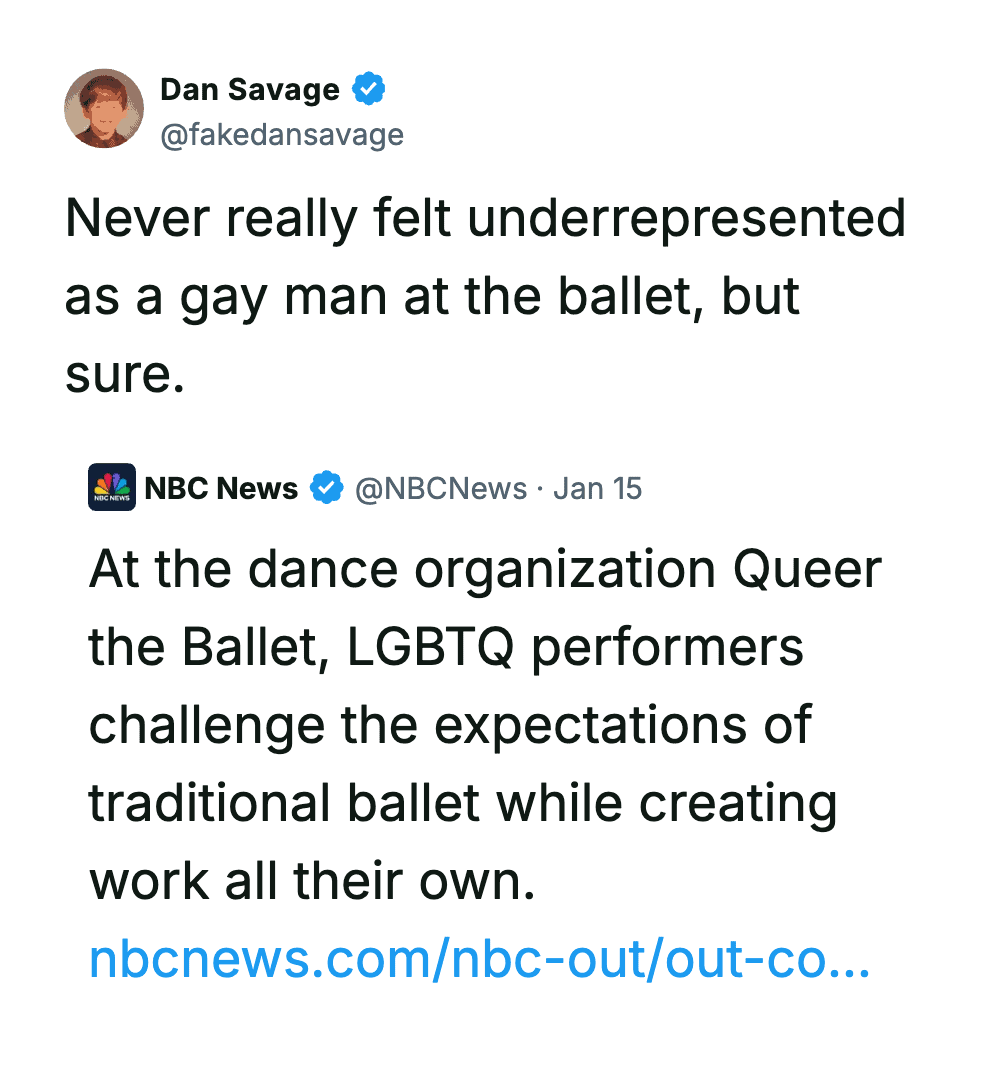Open Dan Savage's profile avatar

pyautogui.click(x=105, y=109)
